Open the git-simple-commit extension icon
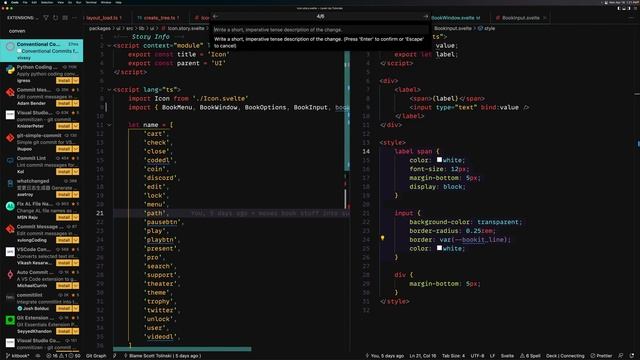The image size is (640, 360). click(10, 138)
